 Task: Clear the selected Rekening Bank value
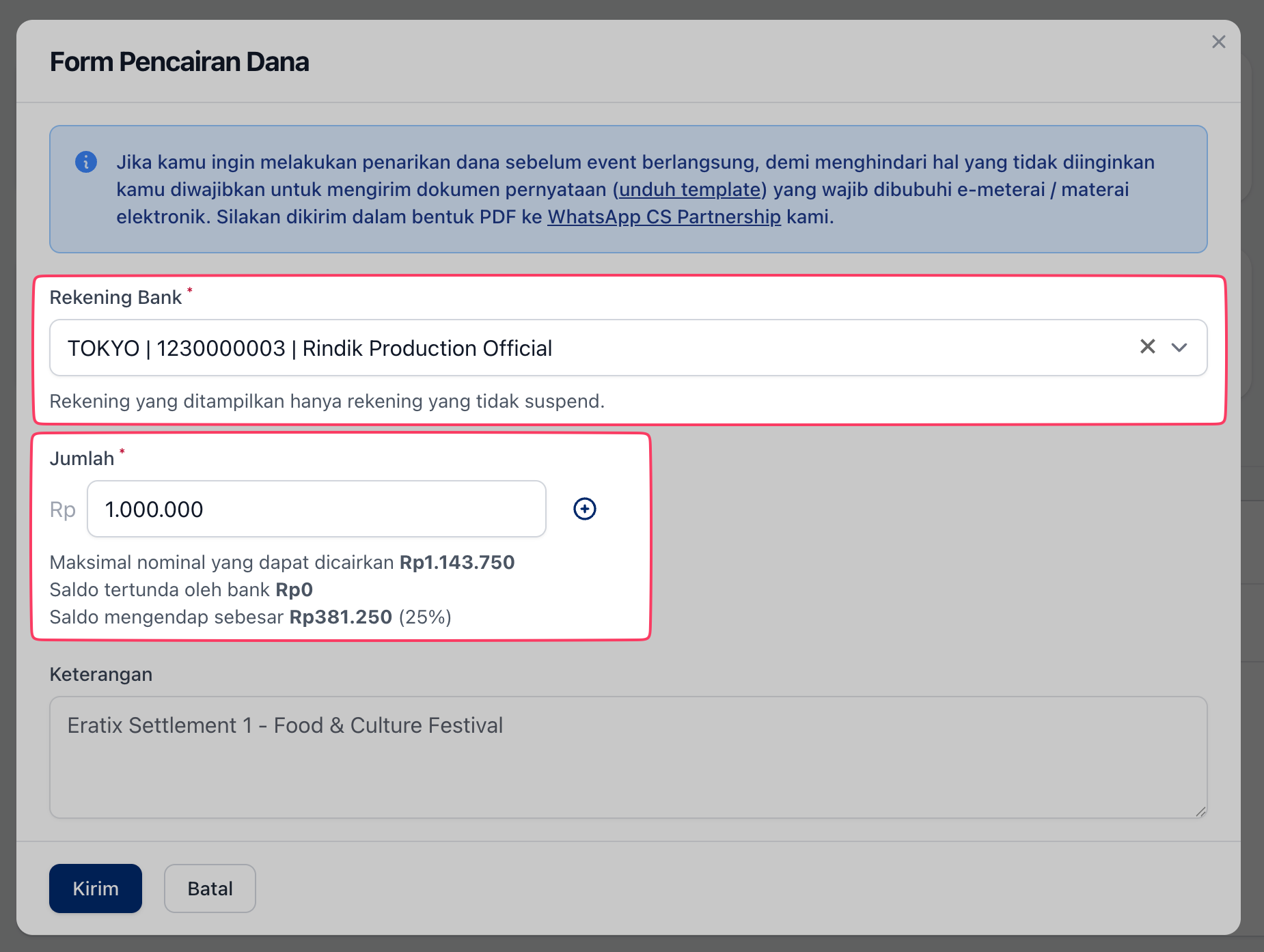click(1148, 347)
